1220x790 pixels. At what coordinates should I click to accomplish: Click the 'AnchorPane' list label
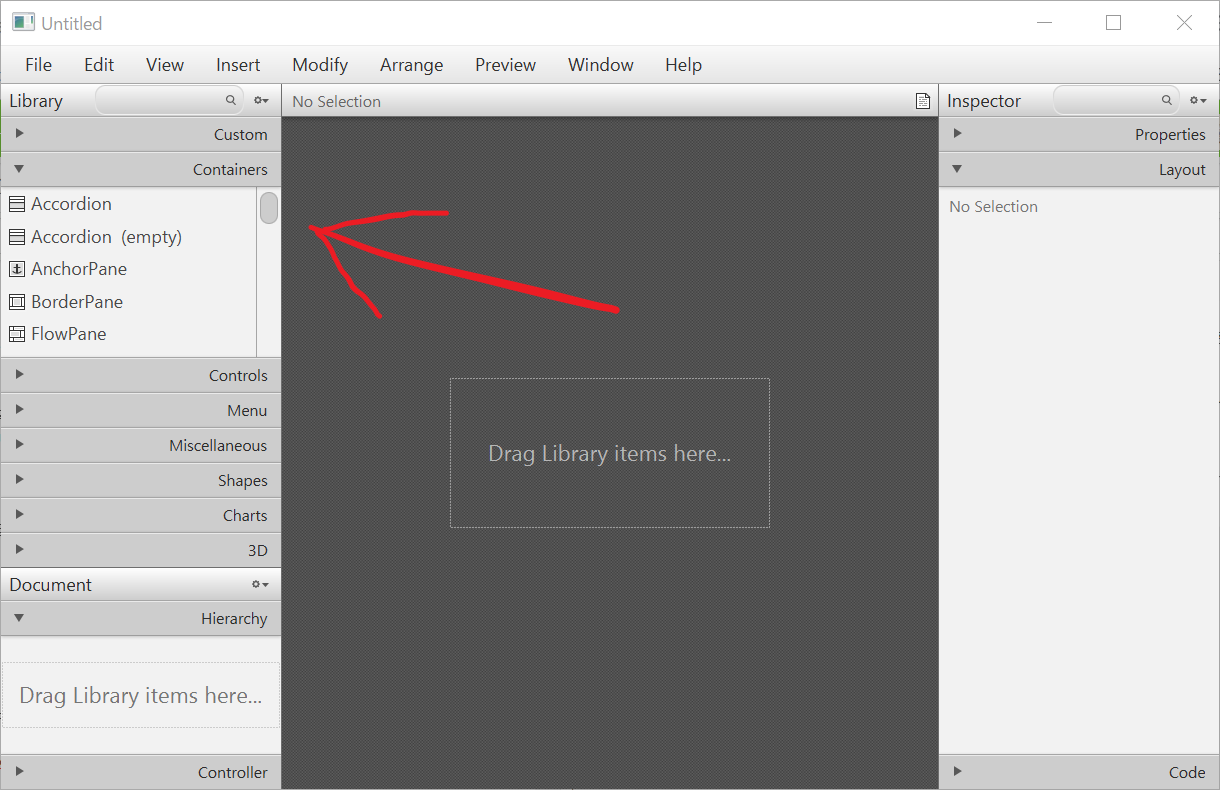(x=79, y=269)
